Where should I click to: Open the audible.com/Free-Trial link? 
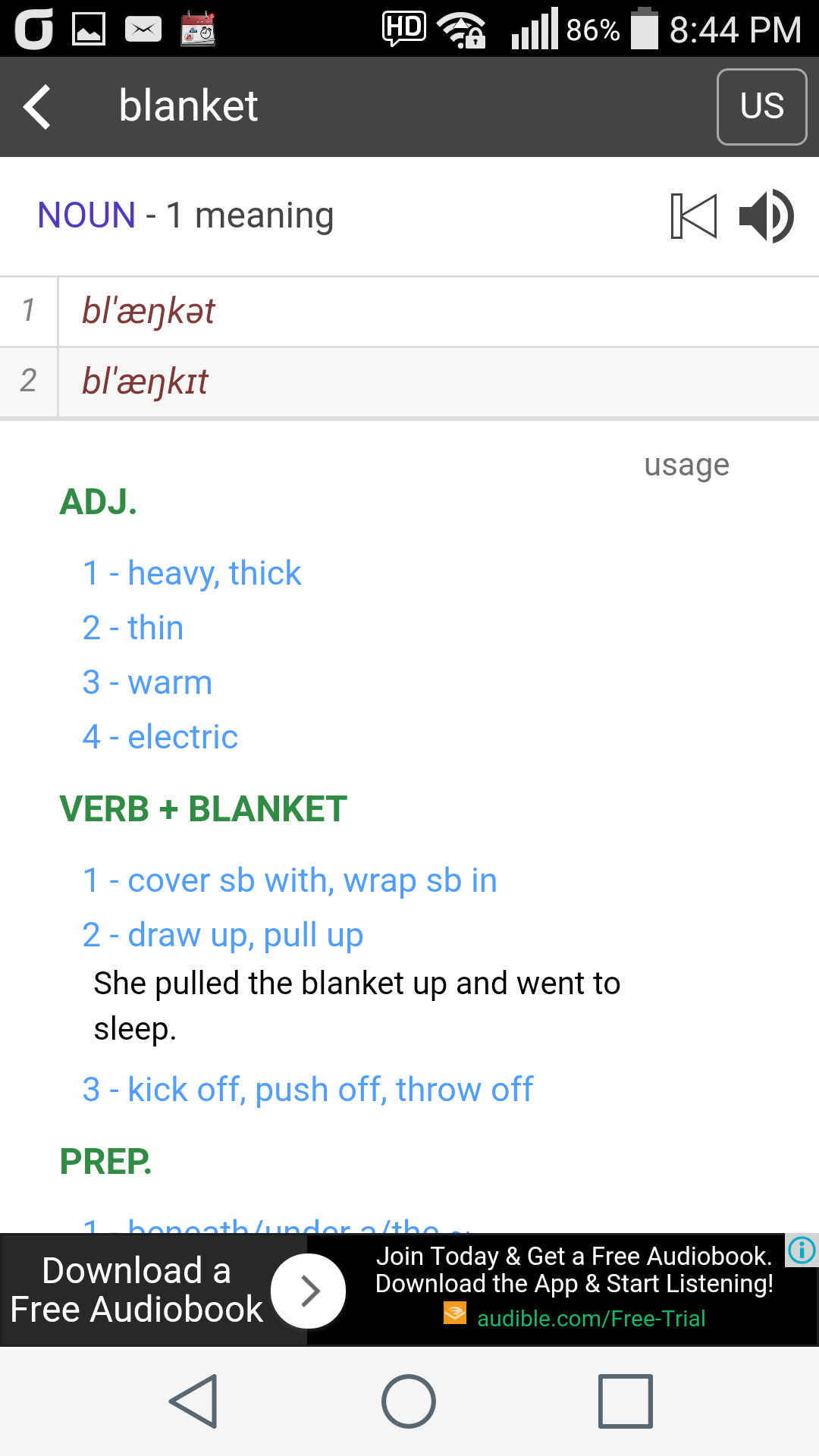coord(591,1319)
